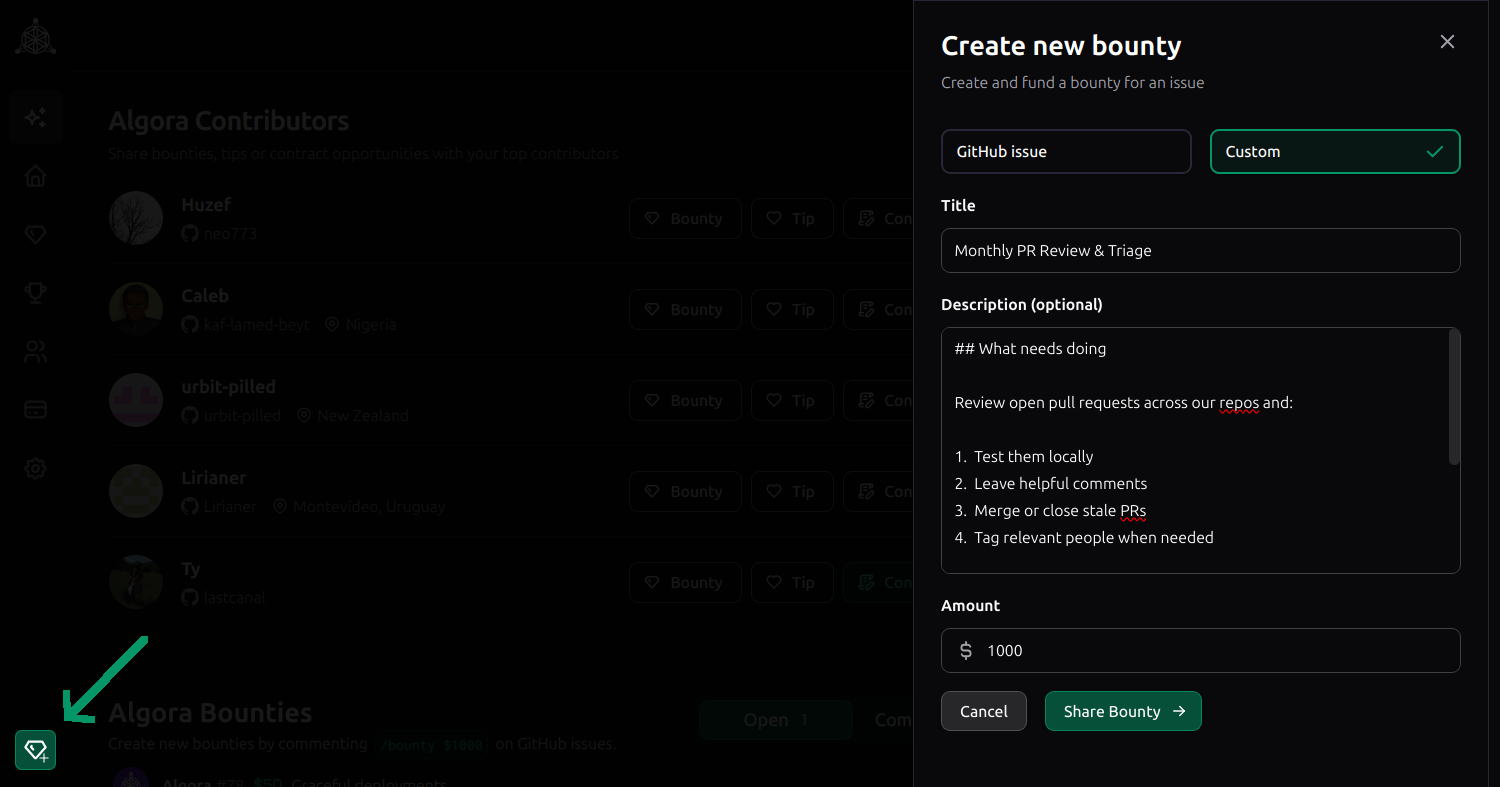Click the 'Nigeria' location text

pyautogui.click(x=371, y=325)
